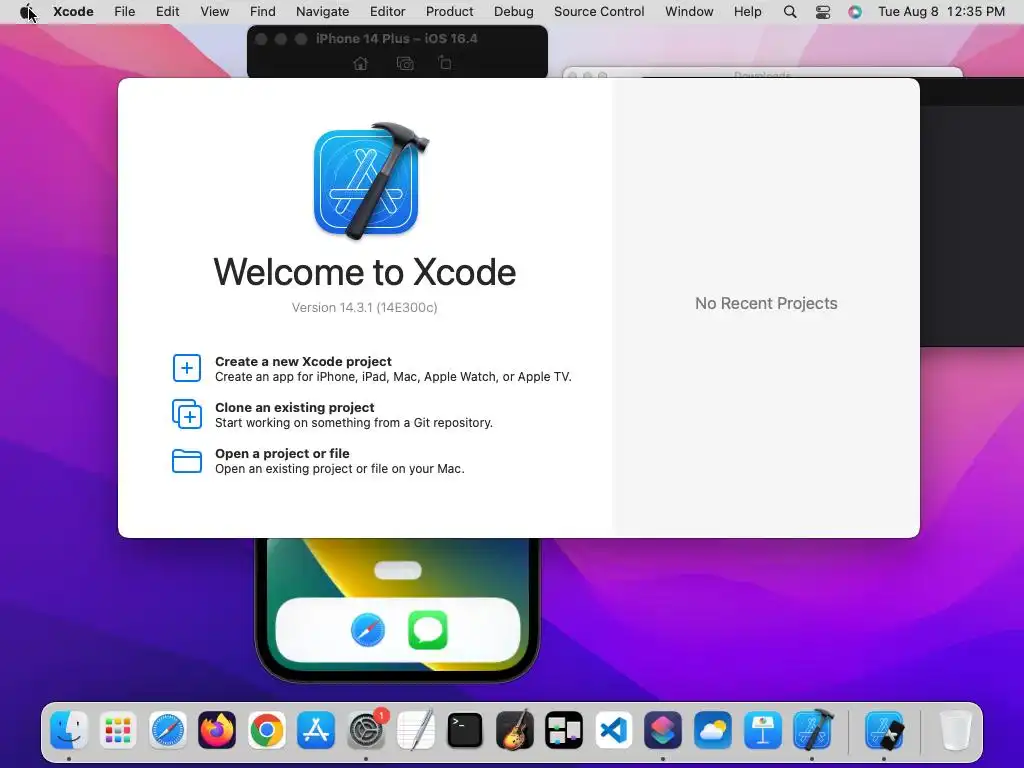Open Terminal from the Dock
Viewport: 1024px width, 768px height.
click(x=465, y=730)
